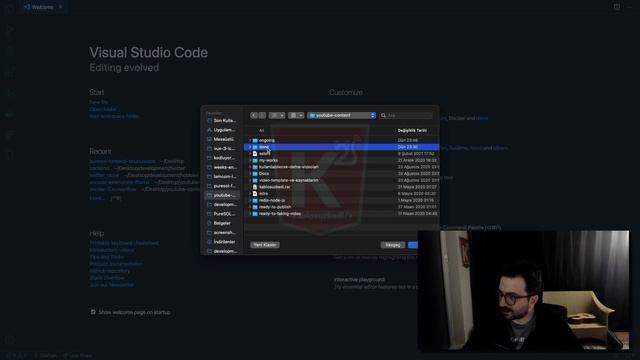Open Belgeler in dialog sidebar
Viewport: 640px width, 360px height.
(222, 223)
